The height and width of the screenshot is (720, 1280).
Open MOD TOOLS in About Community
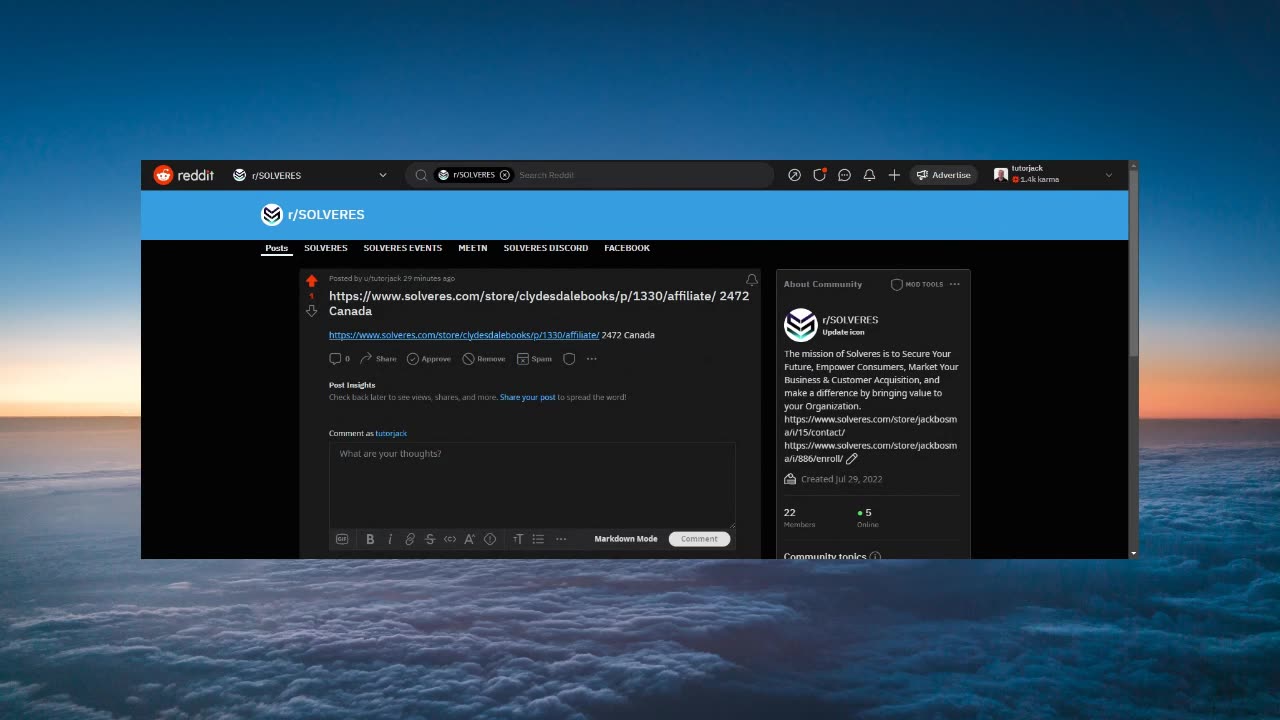pos(917,284)
